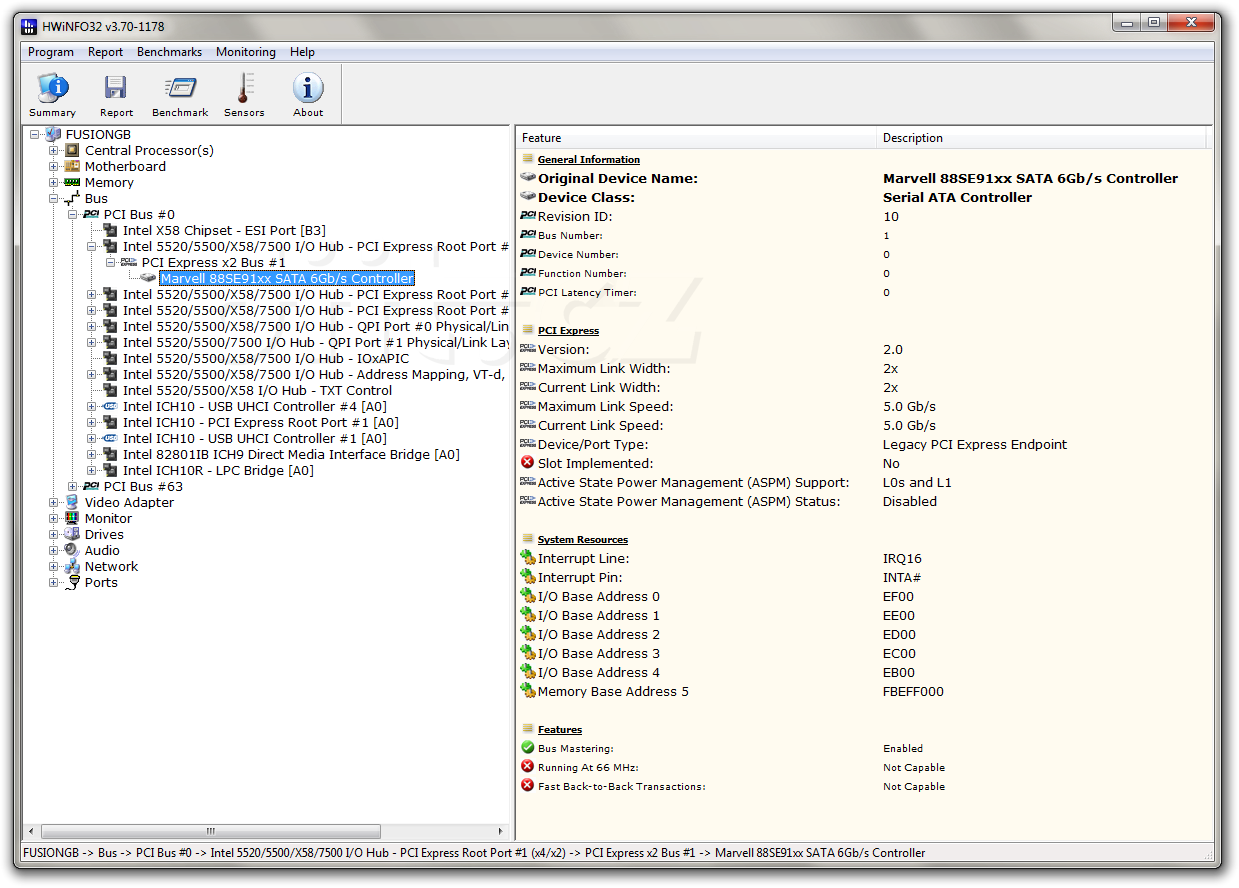This screenshot has height=888, width=1239.
Task: Click the green check beside Bus Mastering
Action: (x=528, y=748)
